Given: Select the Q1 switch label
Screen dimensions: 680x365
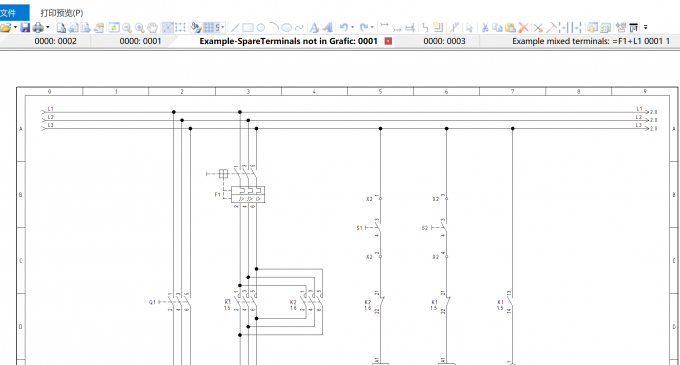Looking at the screenshot, I should tap(152, 302).
